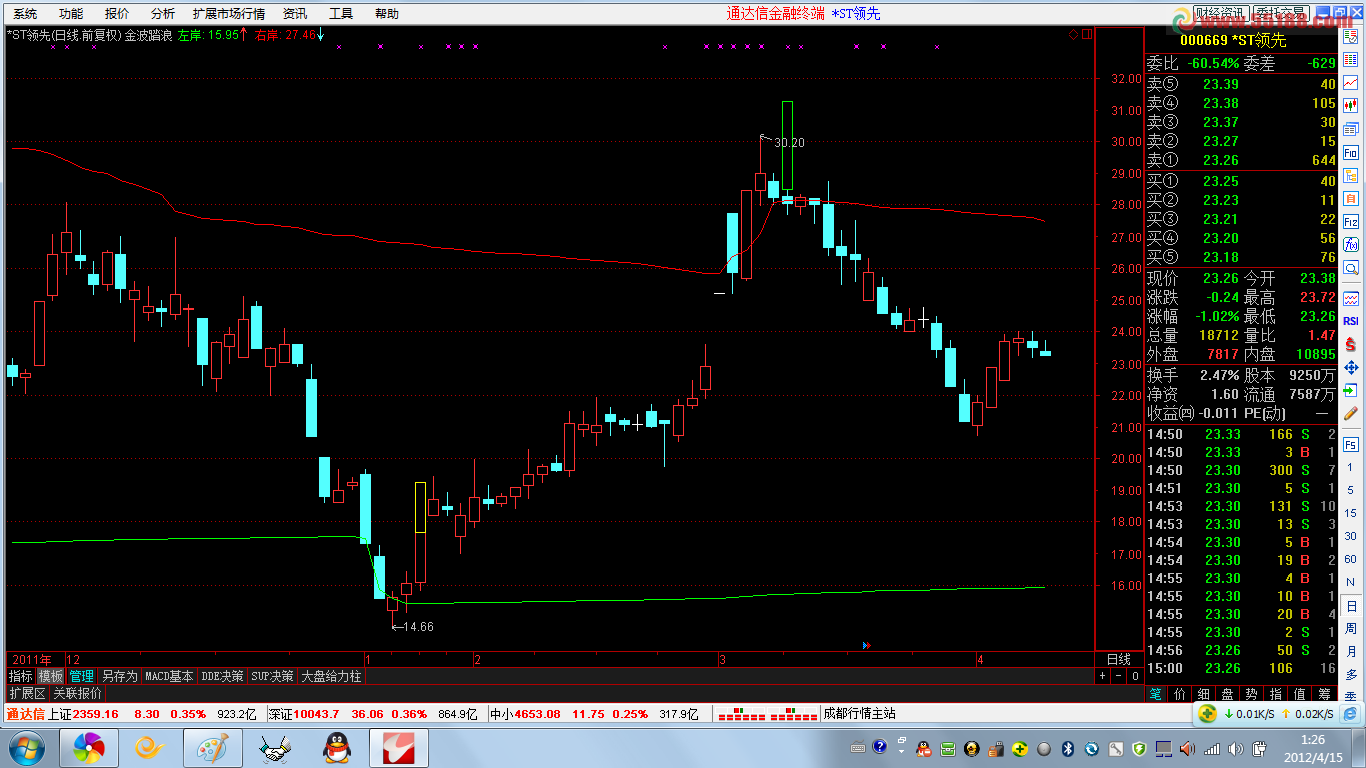Switch to the 5-minute period
This screenshot has height=768, width=1366.
1351,490
